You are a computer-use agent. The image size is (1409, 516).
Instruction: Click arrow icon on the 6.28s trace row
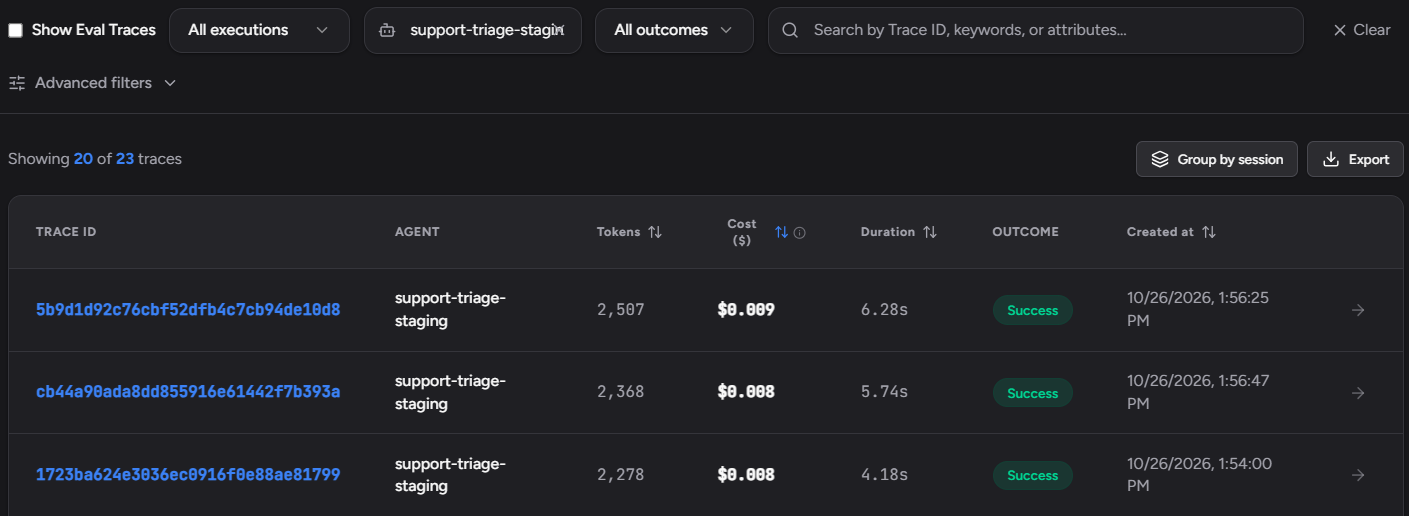click(x=1358, y=310)
